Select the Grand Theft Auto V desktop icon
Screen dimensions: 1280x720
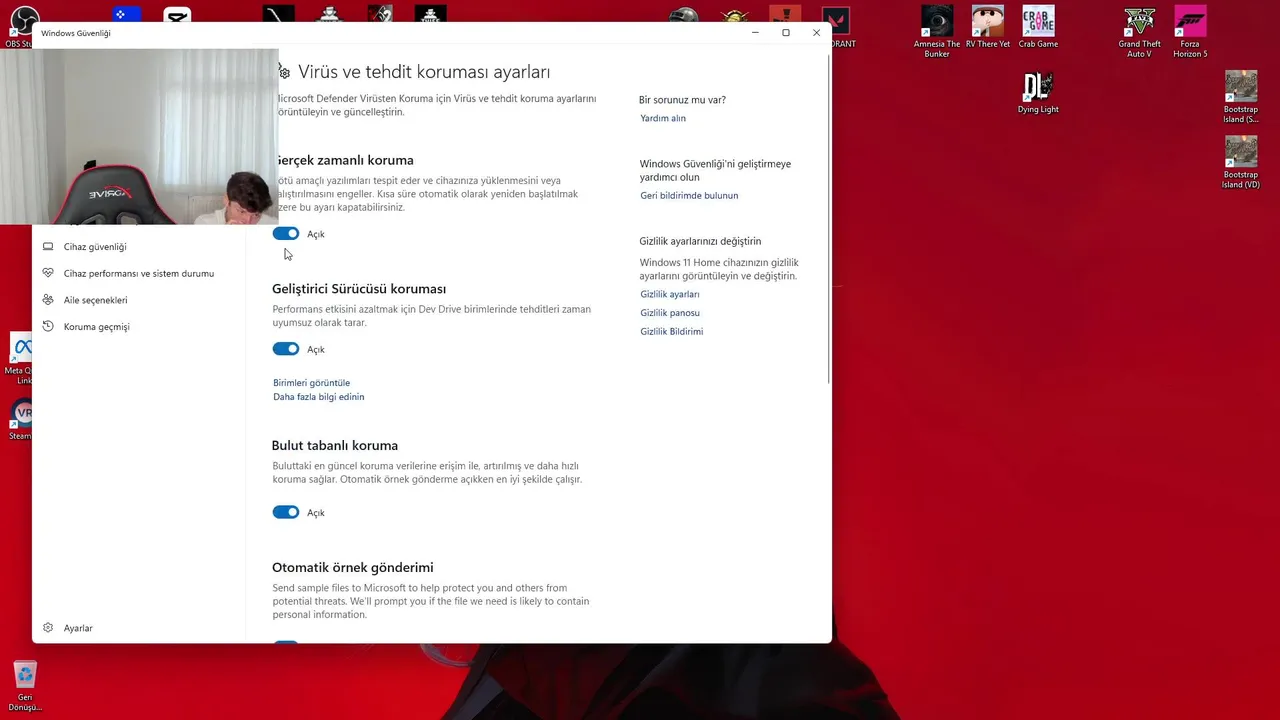point(1140,32)
